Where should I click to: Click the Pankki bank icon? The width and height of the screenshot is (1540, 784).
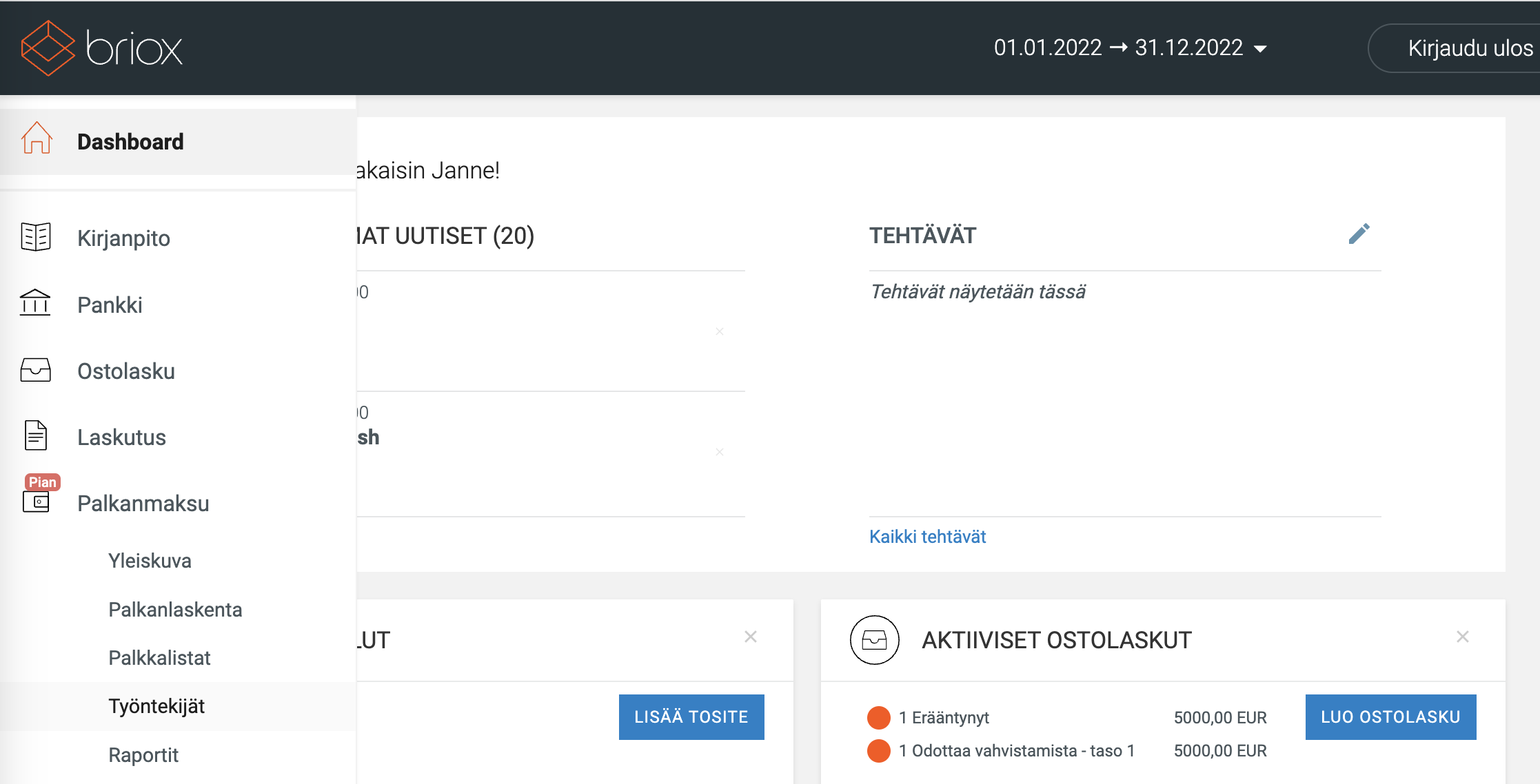35,303
